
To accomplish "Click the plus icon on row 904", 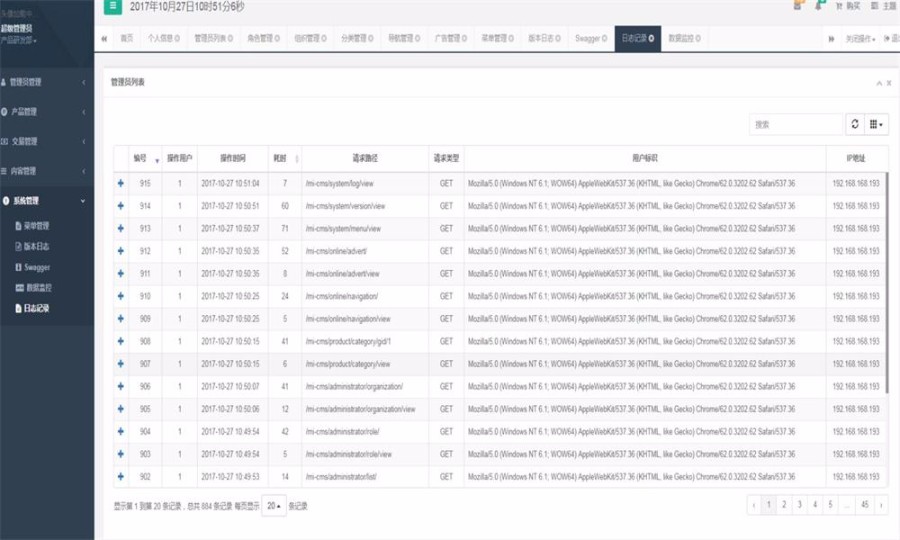I will (121, 432).
